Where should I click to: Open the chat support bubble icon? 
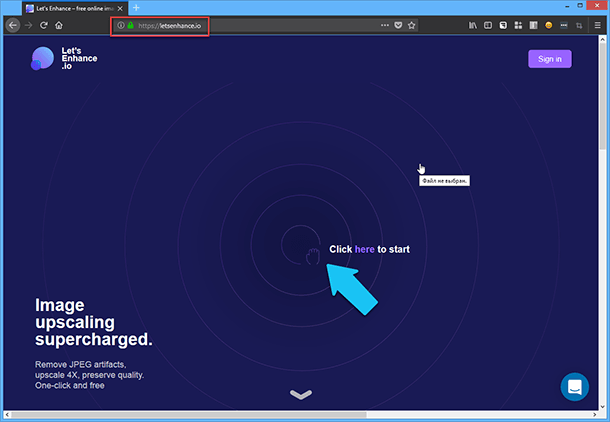[575, 387]
